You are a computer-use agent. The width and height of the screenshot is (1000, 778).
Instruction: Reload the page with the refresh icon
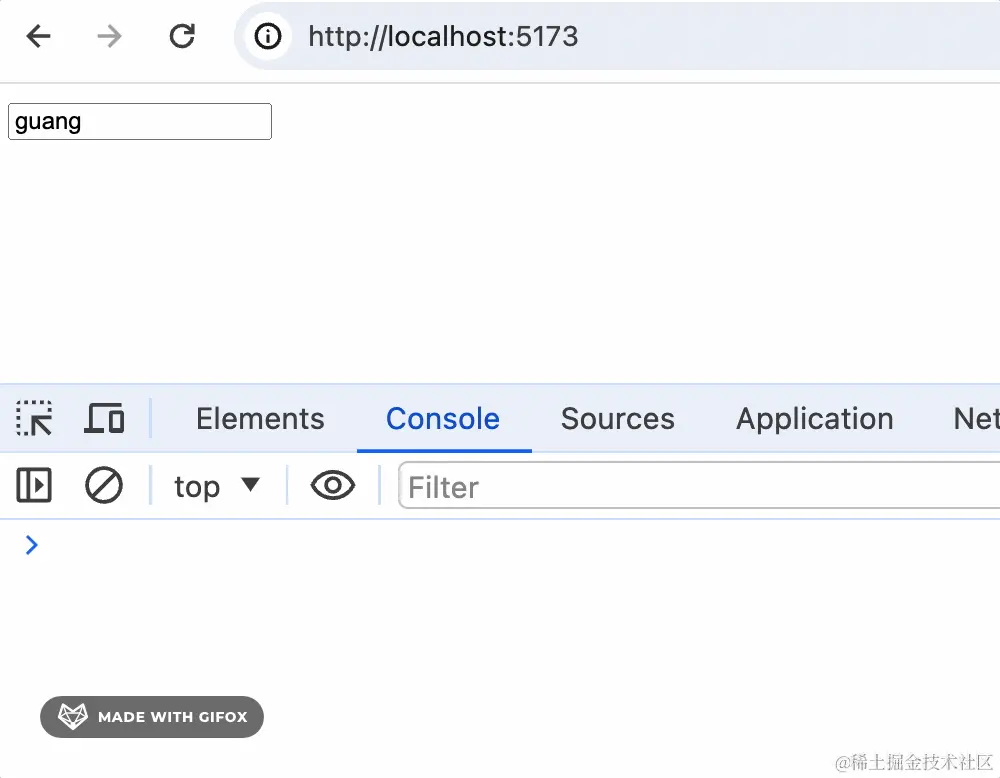pos(182,36)
